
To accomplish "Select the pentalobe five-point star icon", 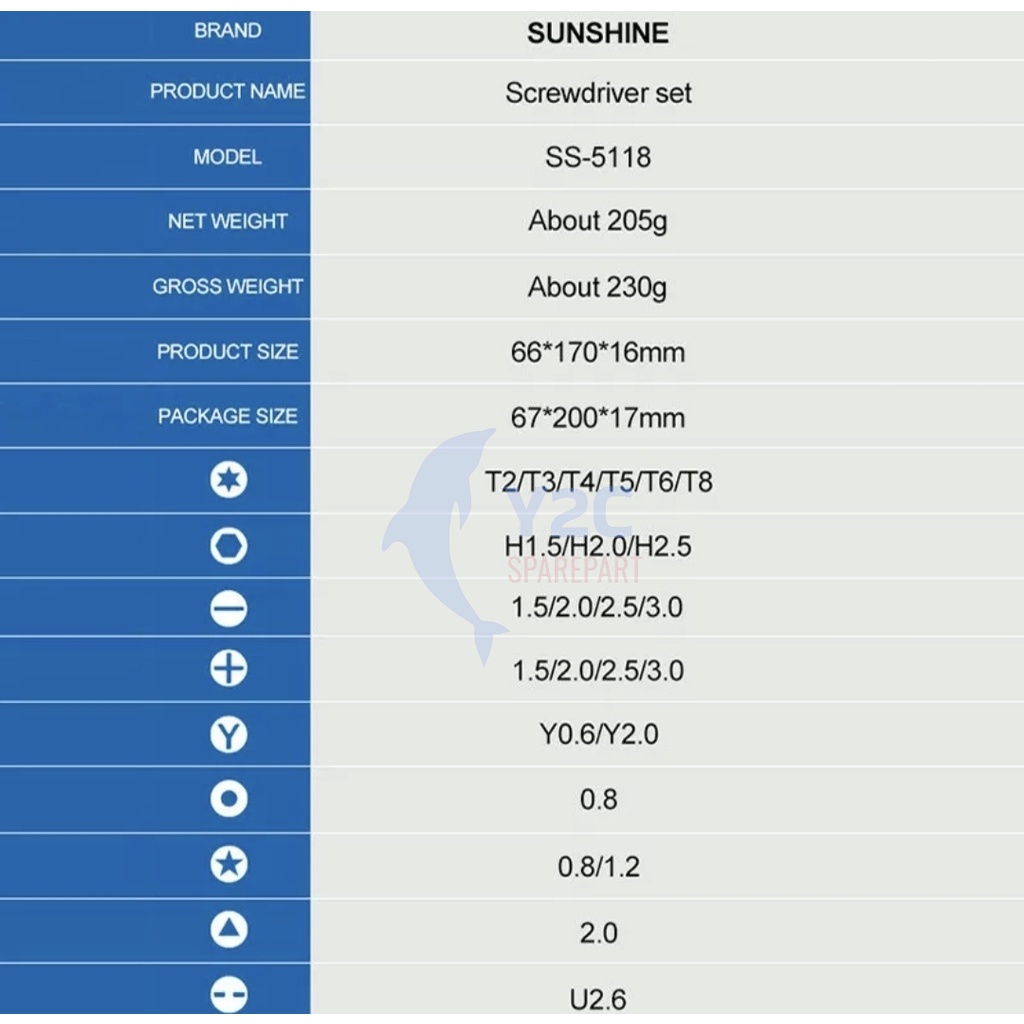I will click(x=229, y=865).
